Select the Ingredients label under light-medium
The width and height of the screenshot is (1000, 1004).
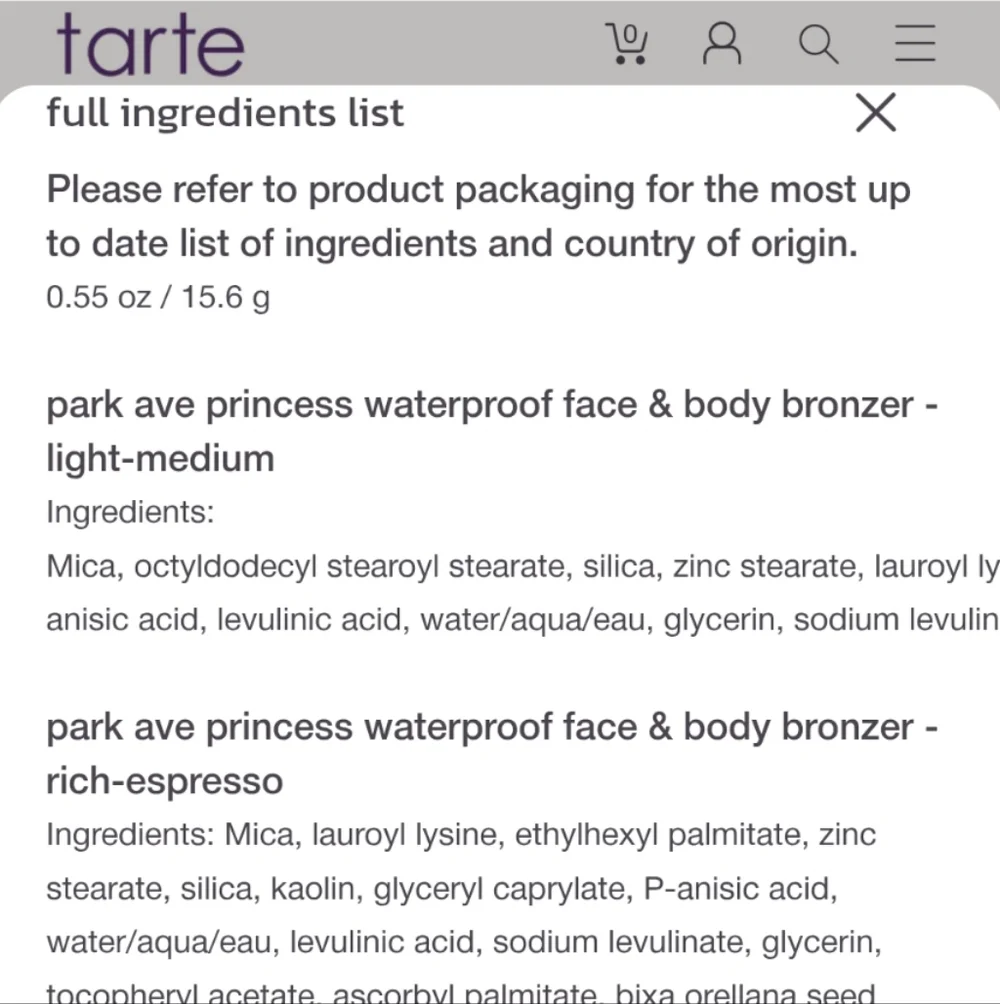pos(129,511)
